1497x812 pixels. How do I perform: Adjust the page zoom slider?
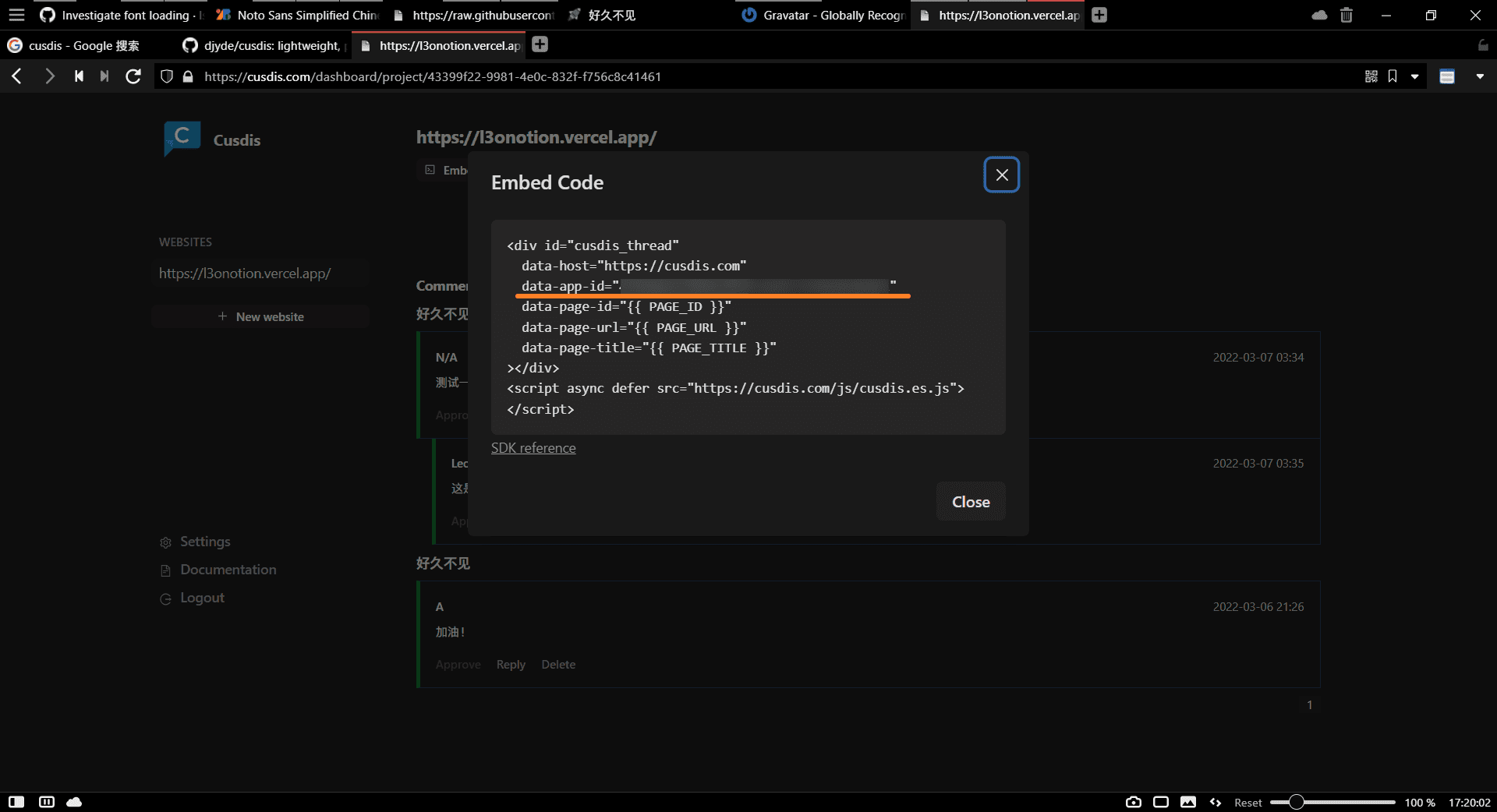pyautogui.click(x=1332, y=802)
